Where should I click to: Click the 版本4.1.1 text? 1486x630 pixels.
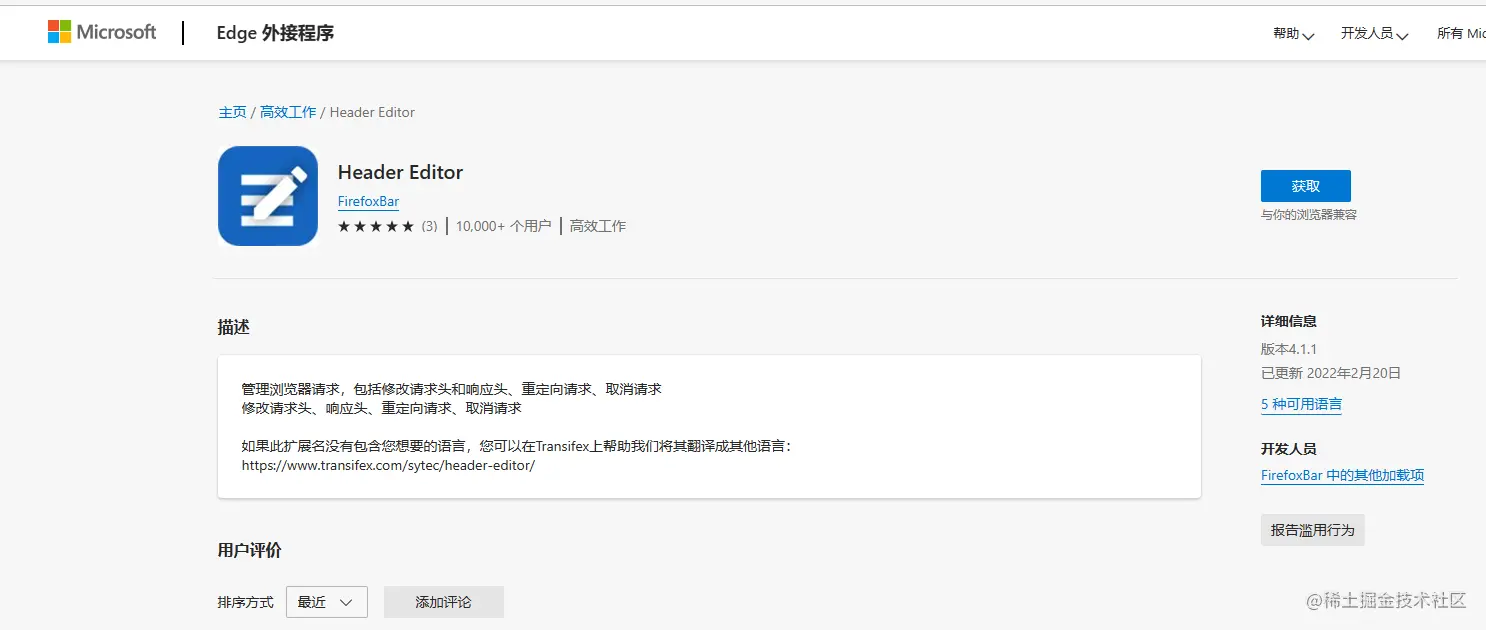[1288, 349]
